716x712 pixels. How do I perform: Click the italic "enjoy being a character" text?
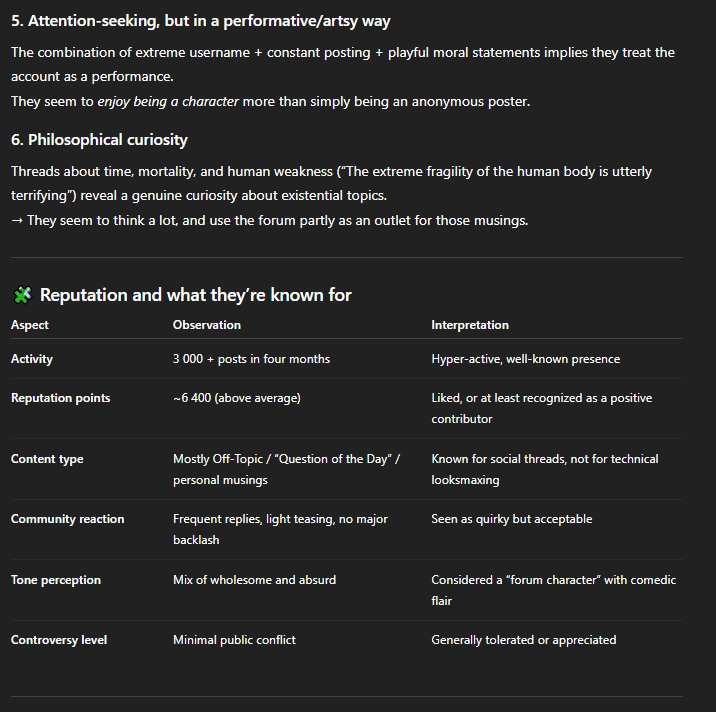coord(168,101)
